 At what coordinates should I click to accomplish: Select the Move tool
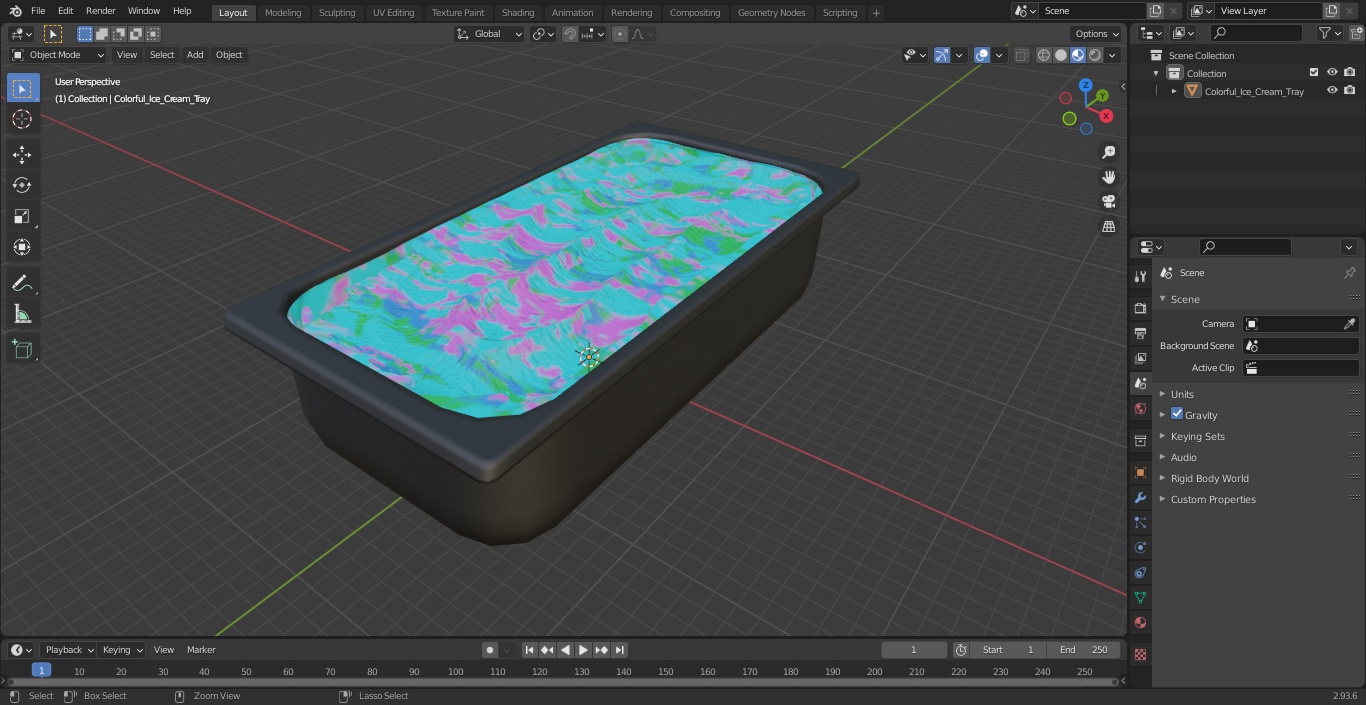[22, 154]
